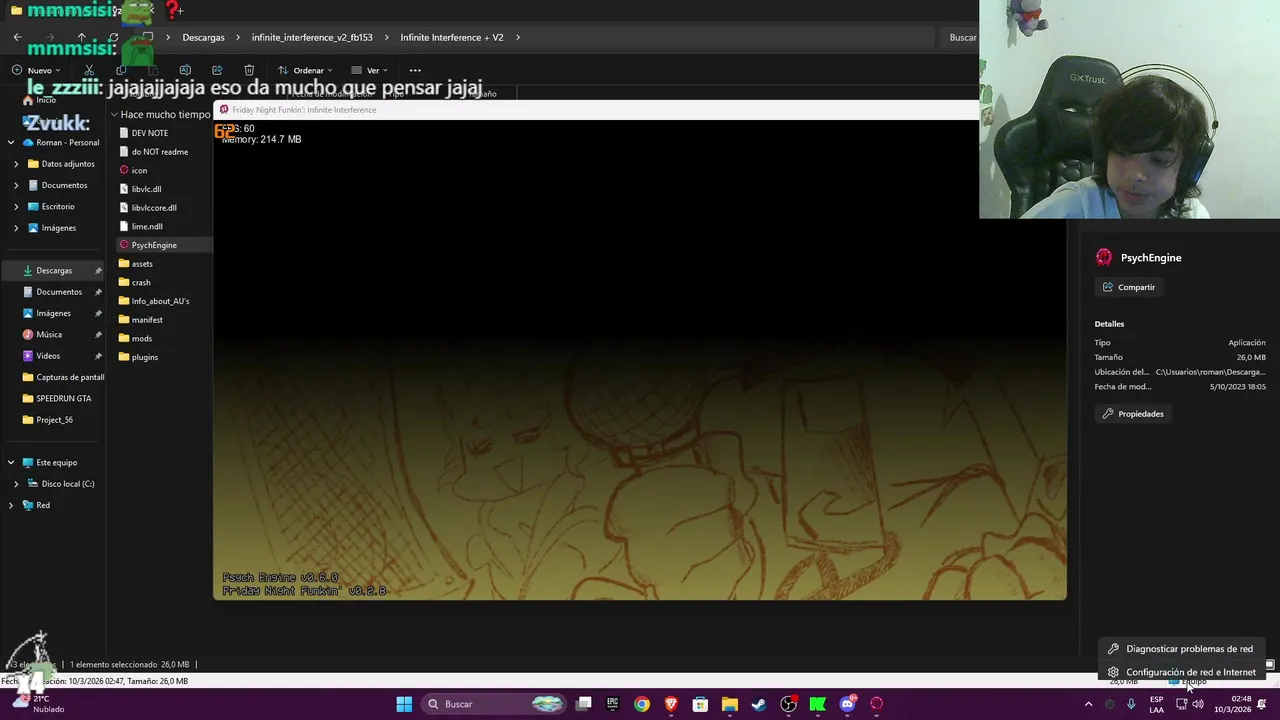The image size is (1280, 720).
Task: Collapse the 'Hace mucho tiempo' group
Action: click(114, 115)
